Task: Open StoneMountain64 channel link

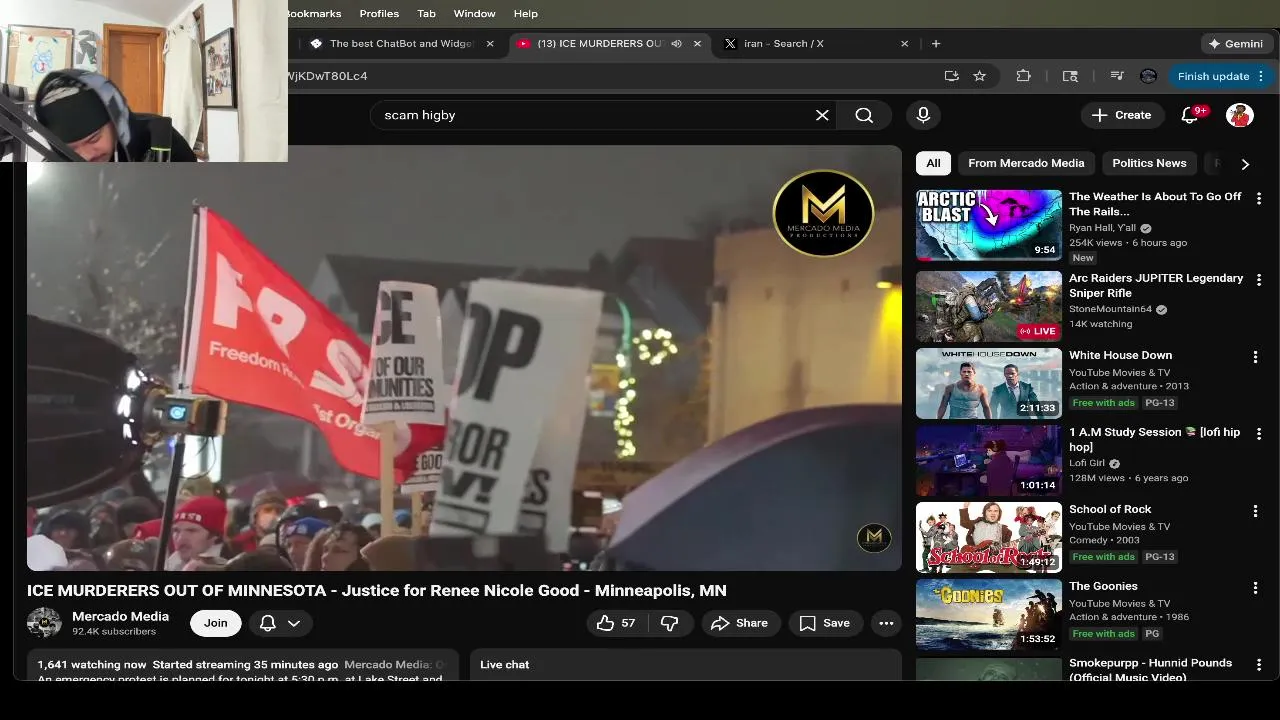Action: [1110, 309]
